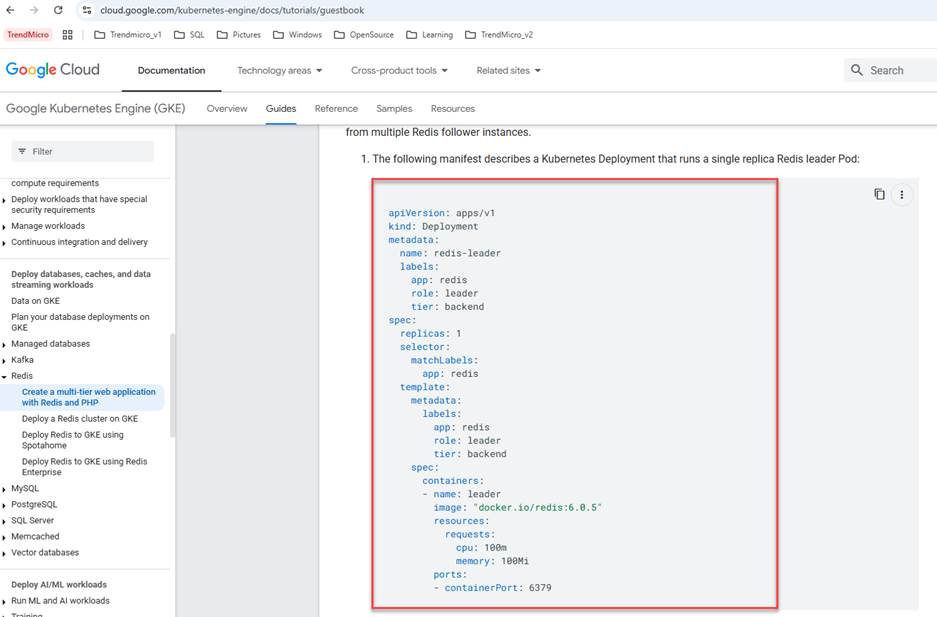The image size is (937, 617).
Task: Expand the Vector databases section
Action: (x=45, y=553)
